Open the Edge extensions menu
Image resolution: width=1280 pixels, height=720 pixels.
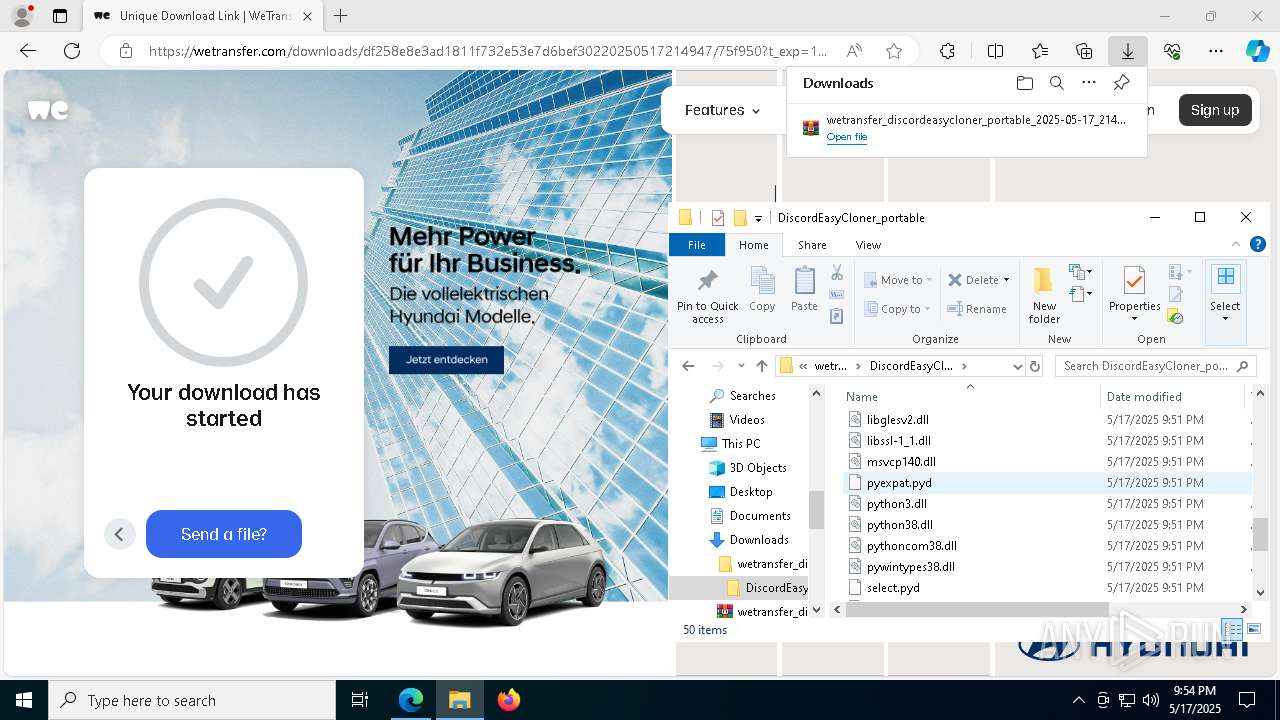tap(947, 51)
